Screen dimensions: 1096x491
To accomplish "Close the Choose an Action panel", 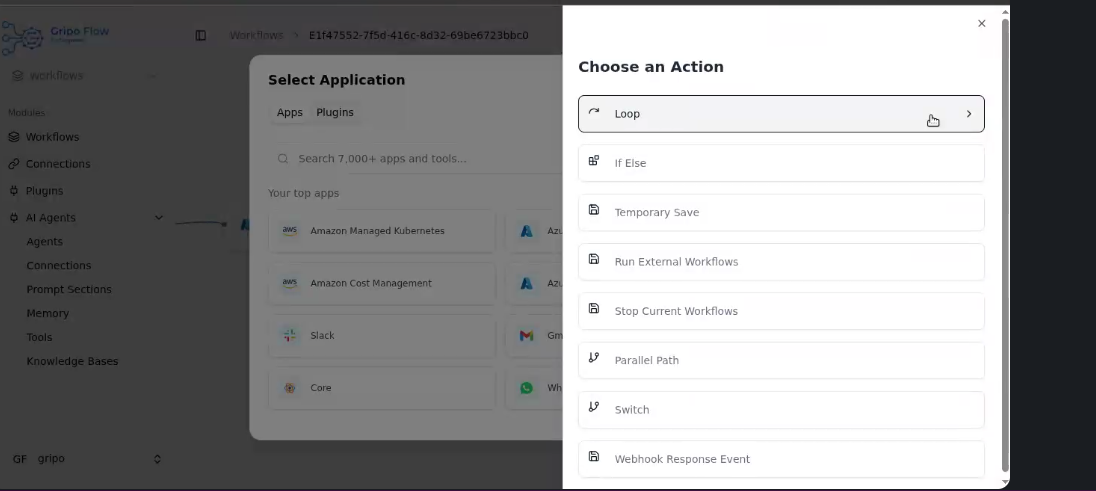I will [981, 24].
